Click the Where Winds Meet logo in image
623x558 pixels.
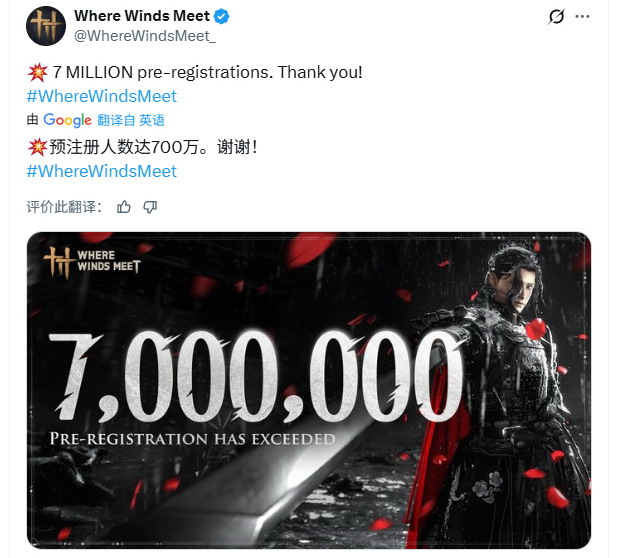click(92, 262)
